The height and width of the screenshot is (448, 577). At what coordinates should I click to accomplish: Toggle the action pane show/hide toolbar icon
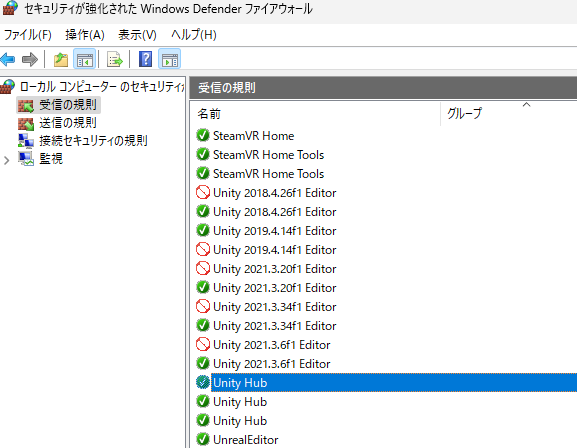(x=169, y=59)
